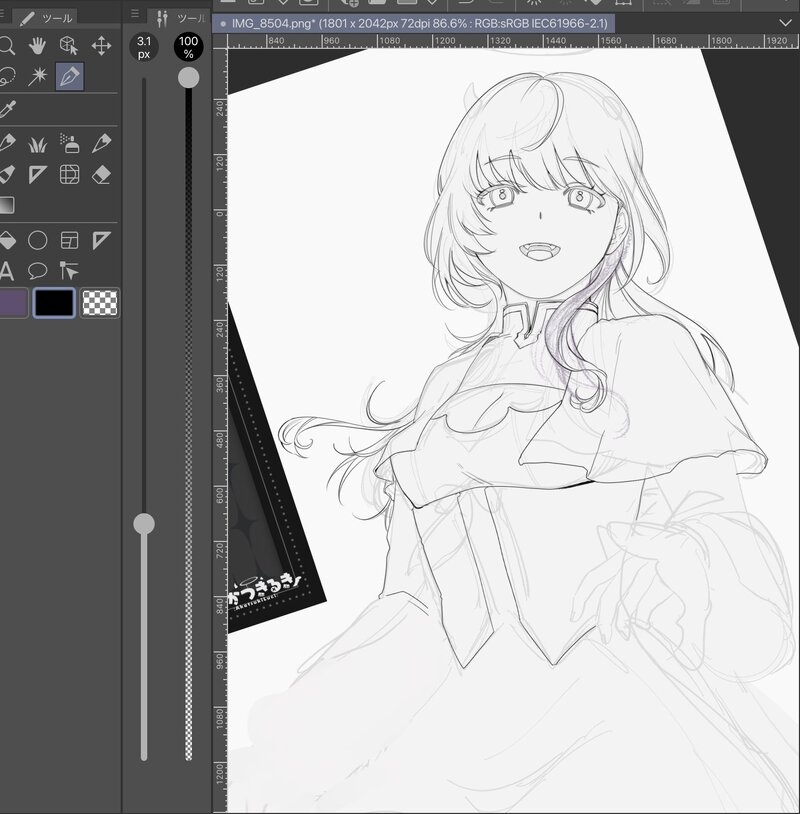
Task: Click the horizontal ruler at 1200 mark
Action: tap(445, 40)
